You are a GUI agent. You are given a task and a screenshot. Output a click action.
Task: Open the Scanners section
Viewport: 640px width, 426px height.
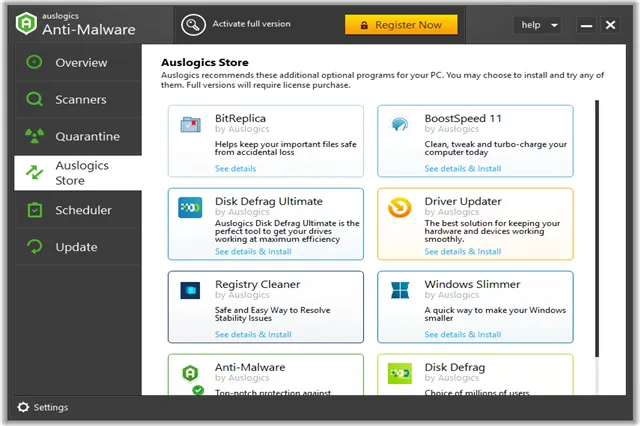[x=80, y=100]
